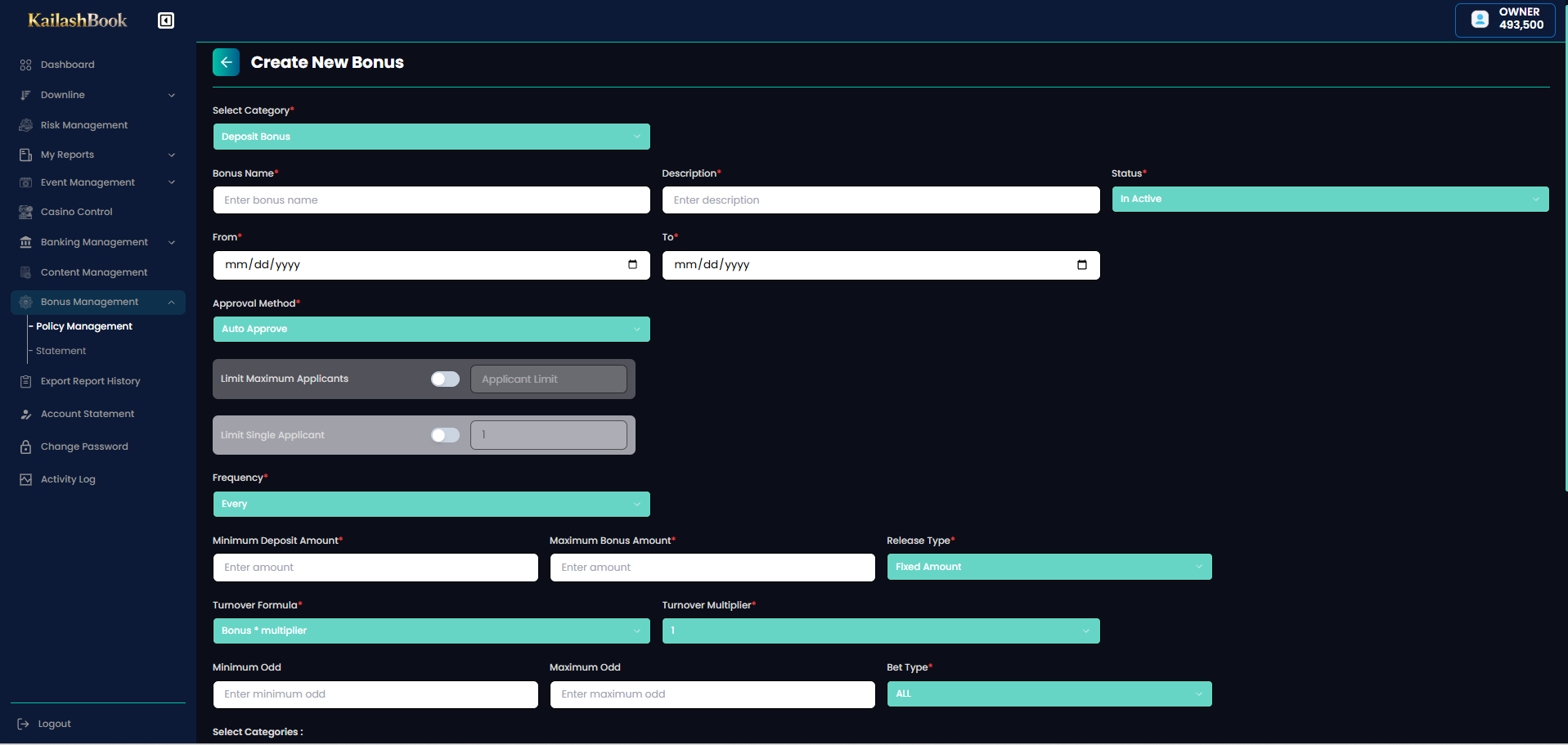Image resolution: width=1568 pixels, height=745 pixels.
Task: Click the Bonus Management icon
Action: click(x=25, y=302)
